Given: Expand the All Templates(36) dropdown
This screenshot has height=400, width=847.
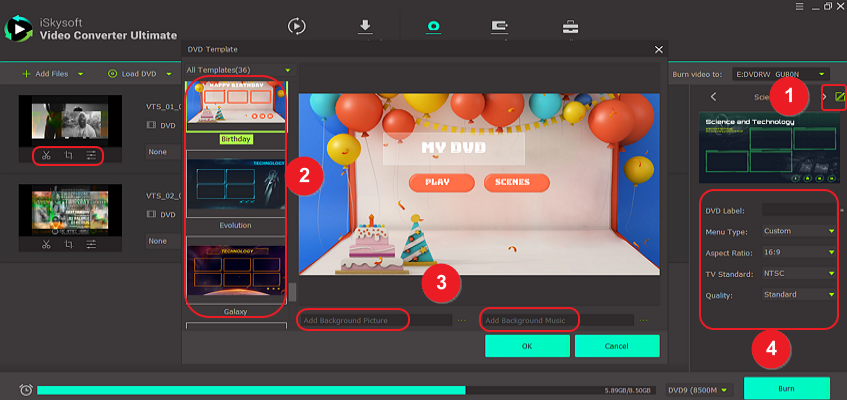Looking at the screenshot, I should pos(288,71).
